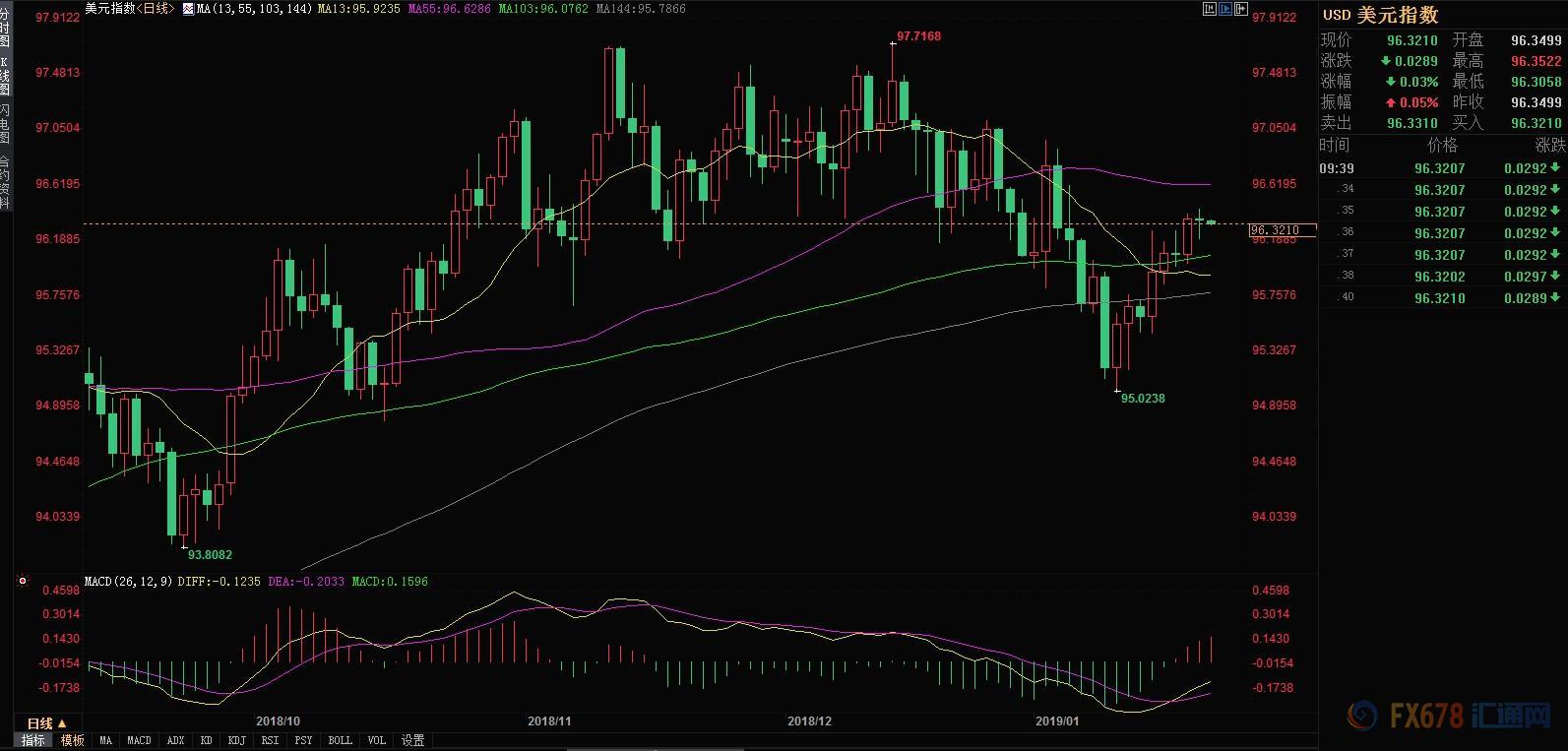The image size is (1568, 751).
Task: Click the MA103:96.0762 green value
Action: (x=543, y=9)
